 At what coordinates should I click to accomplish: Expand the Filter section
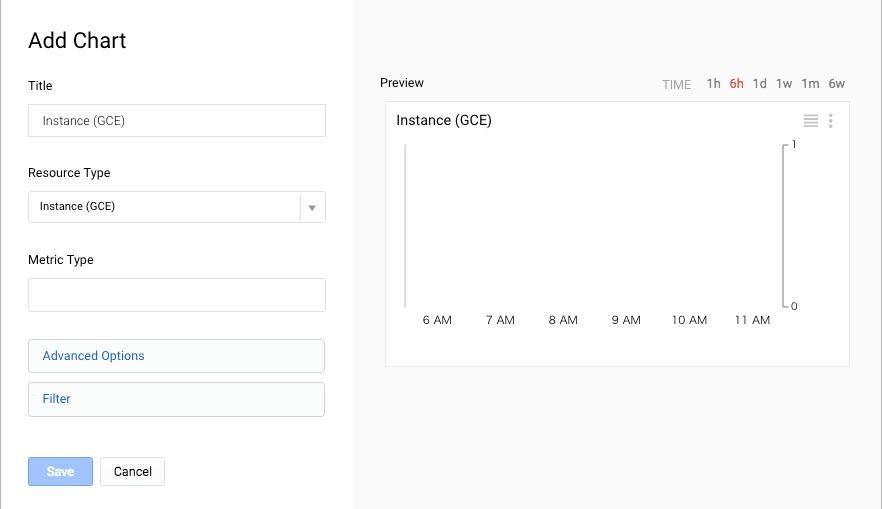pos(176,399)
